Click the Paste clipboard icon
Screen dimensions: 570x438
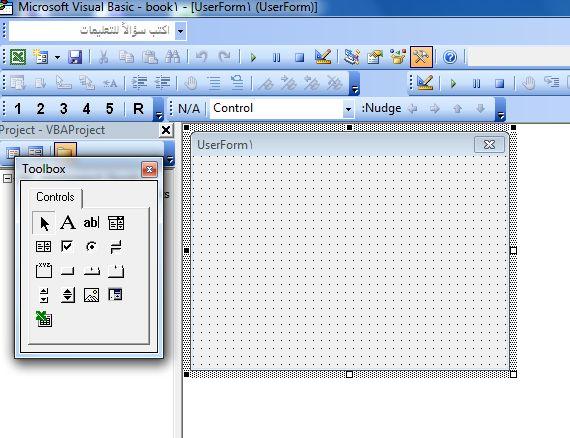(149, 57)
